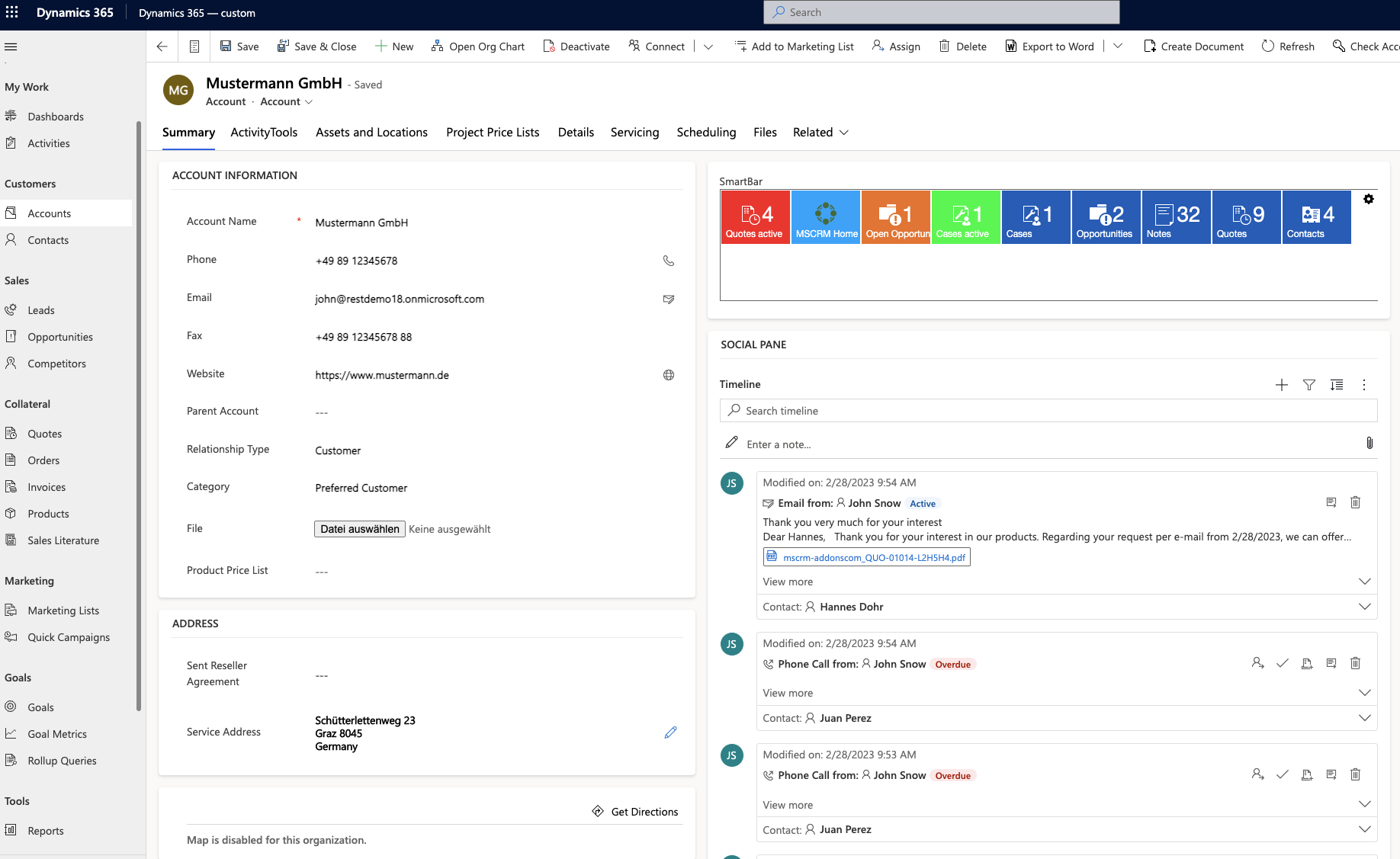
Task: Assign the first overdue phone call
Action: [x=1257, y=663]
